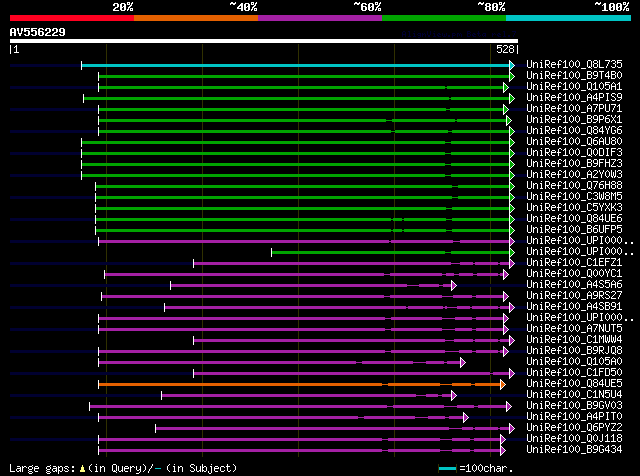Click the green UniRef100_Q6AU80 alignment bar
The width and height of the screenshot is (640, 476).
click(x=296, y=142)
